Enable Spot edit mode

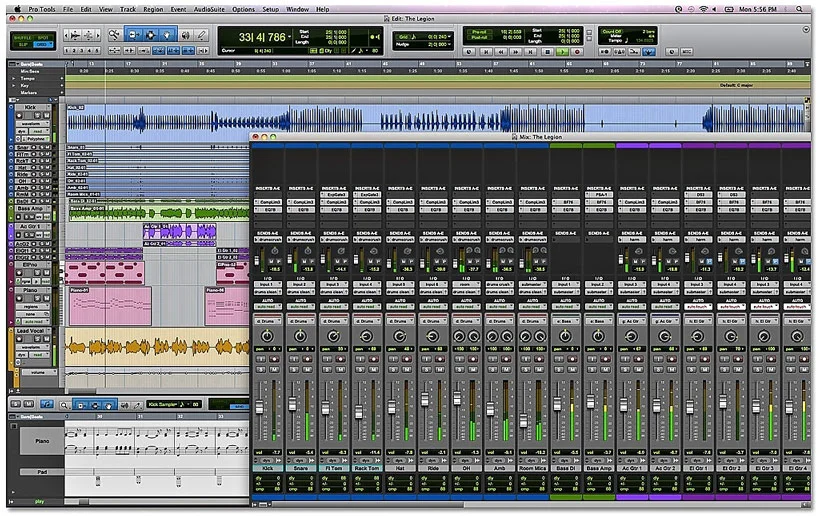point(43,38)
